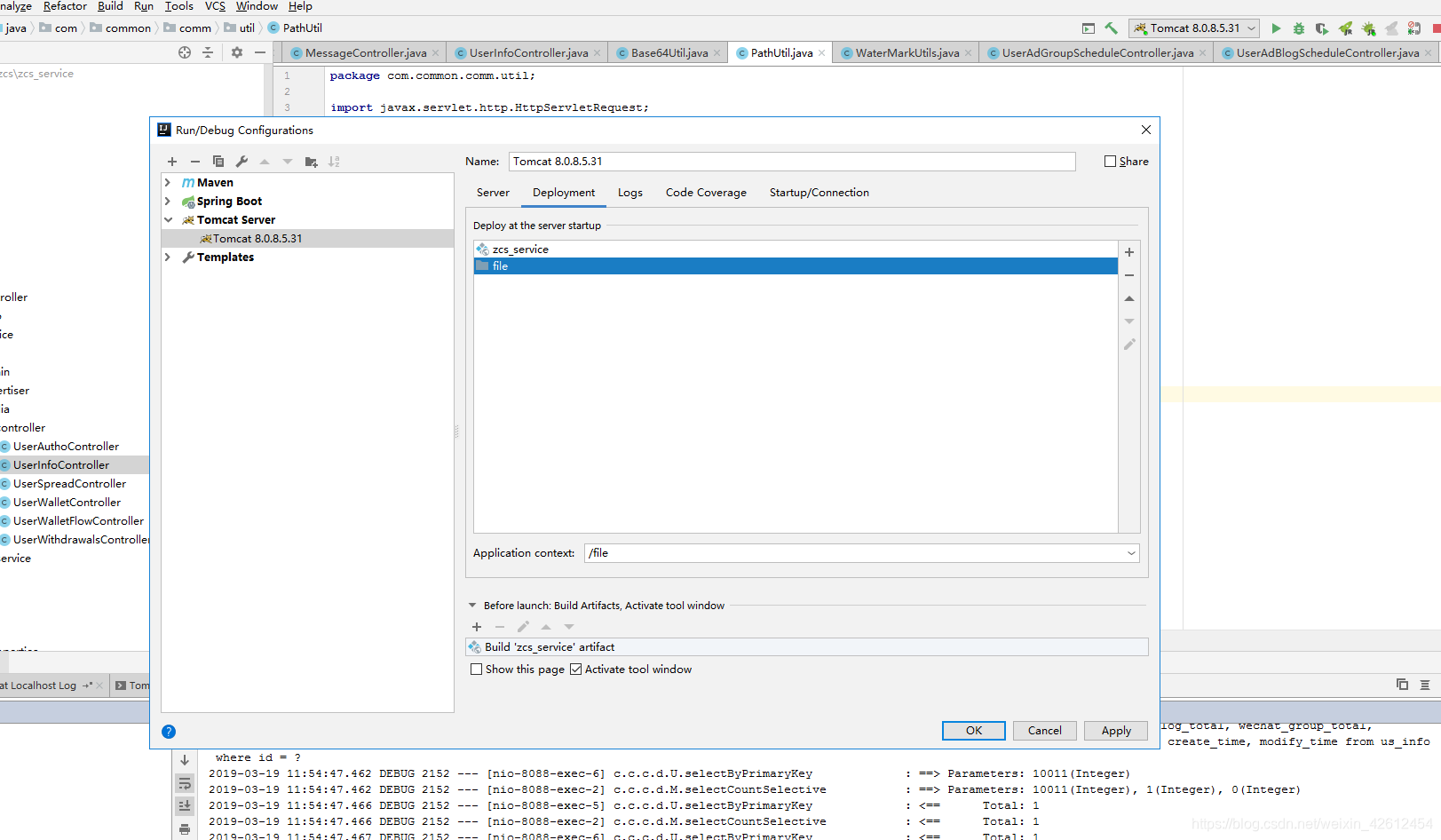The image size is (1441, 840).
Task: Open the Code Coverage tab
Action: 706,193
